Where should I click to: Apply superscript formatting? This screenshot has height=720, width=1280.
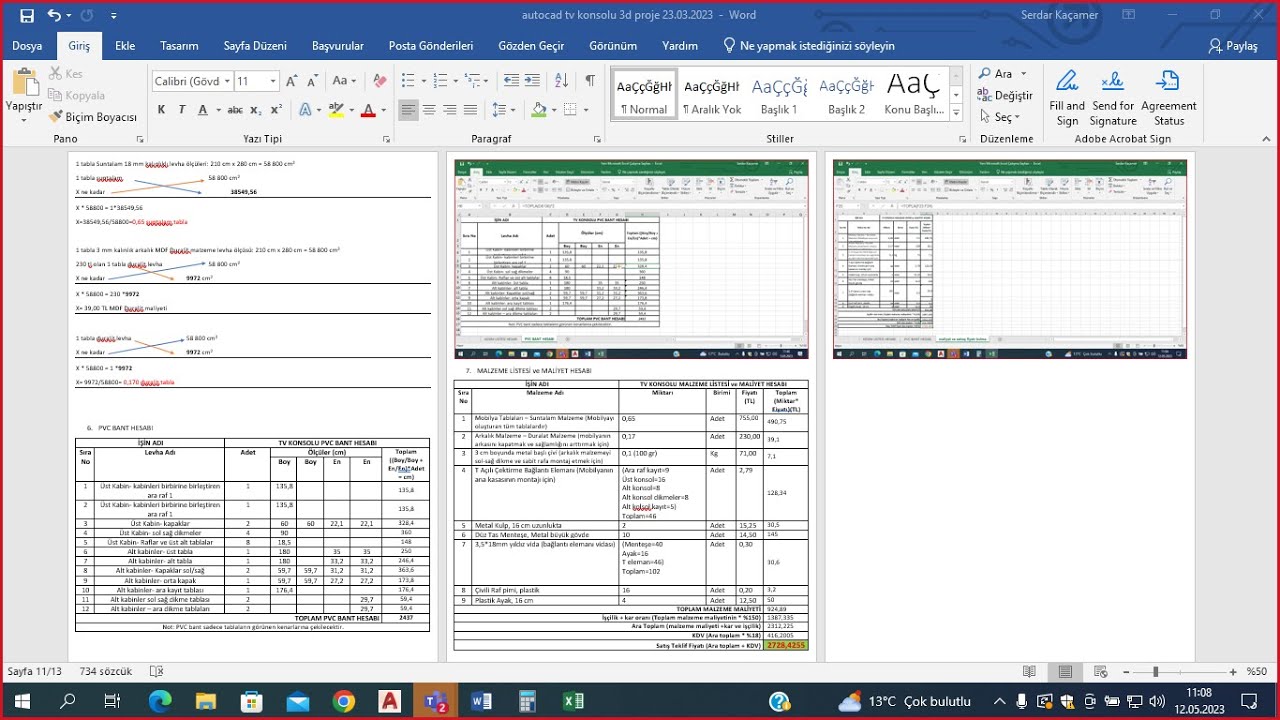276,110
